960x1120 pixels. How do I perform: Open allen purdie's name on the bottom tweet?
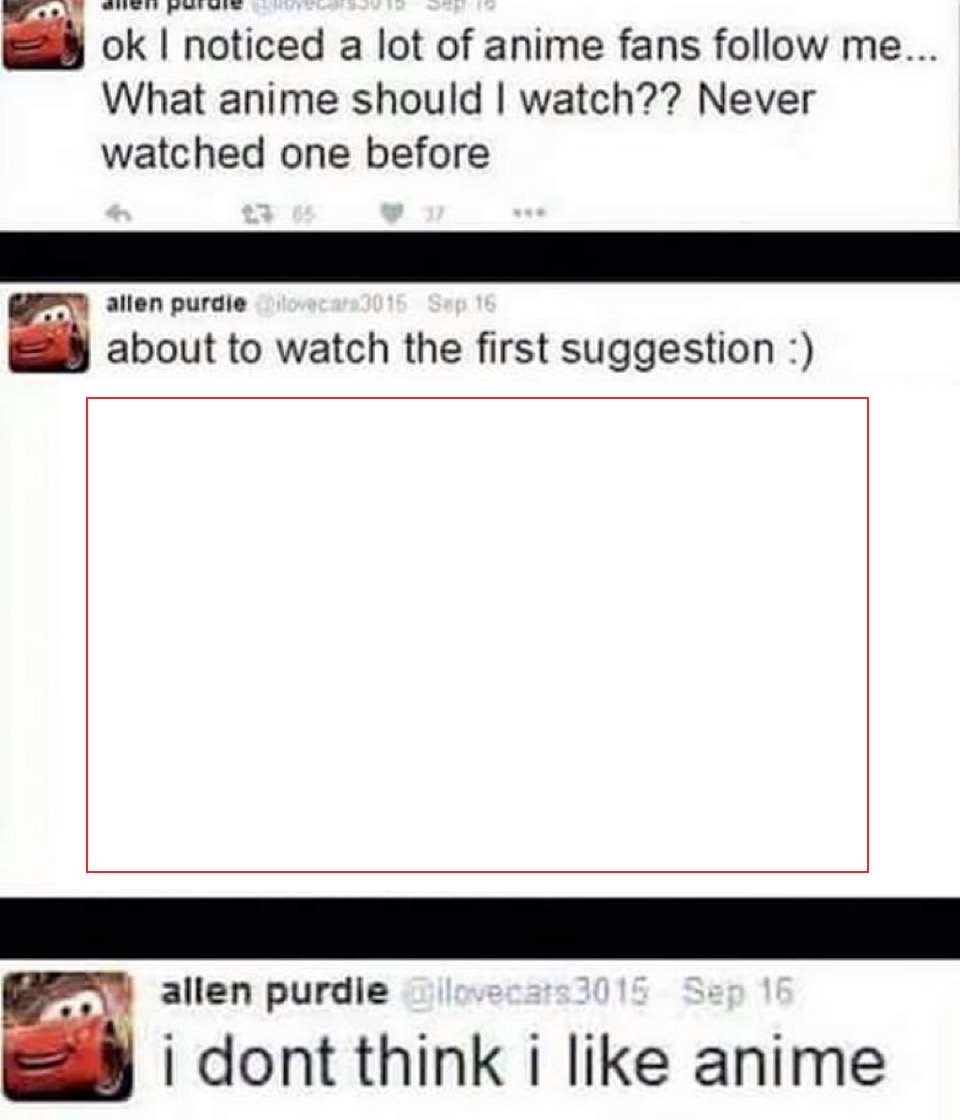point(275,991)
